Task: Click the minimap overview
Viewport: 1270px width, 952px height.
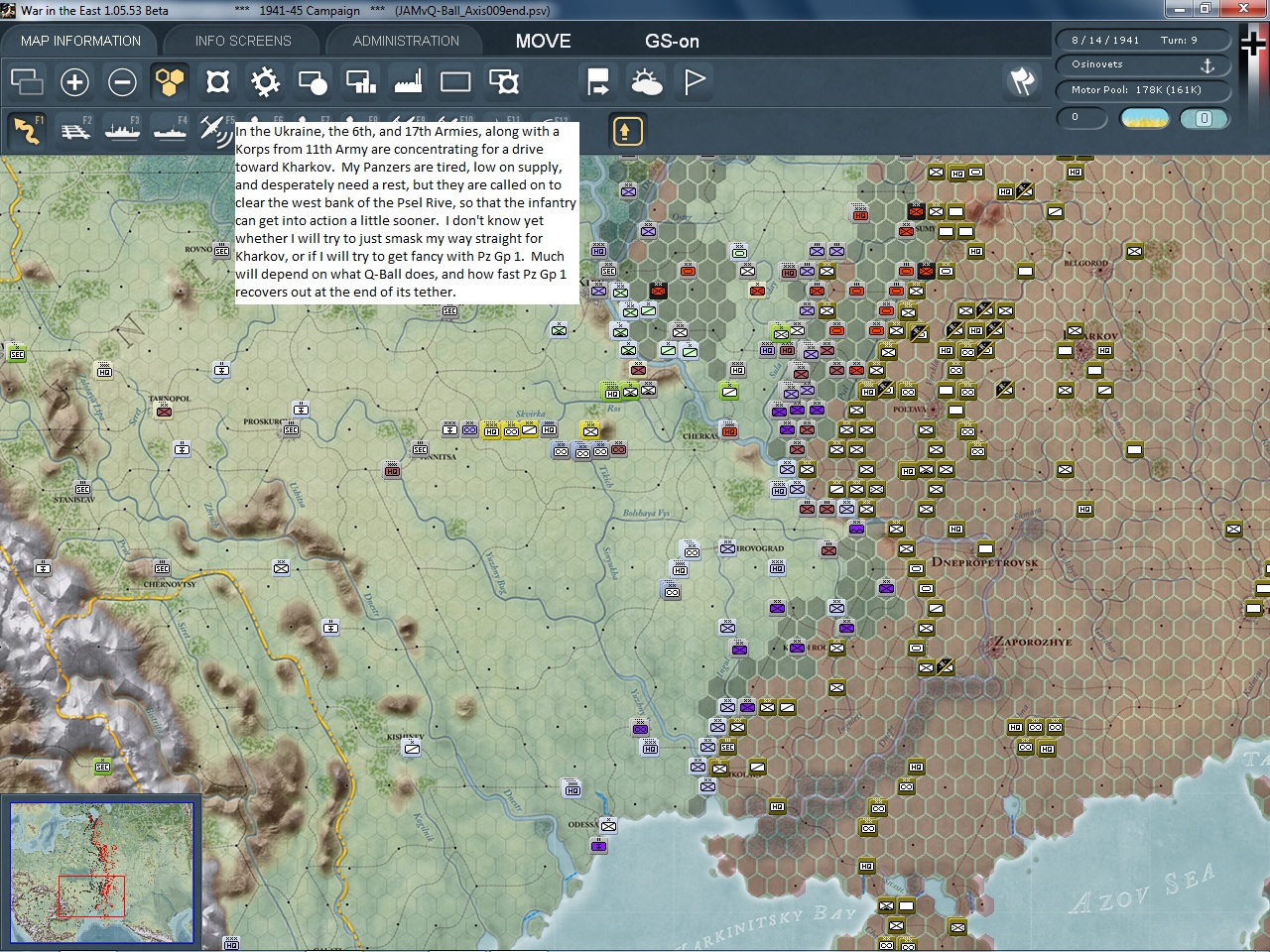Action: click(101, 873)
